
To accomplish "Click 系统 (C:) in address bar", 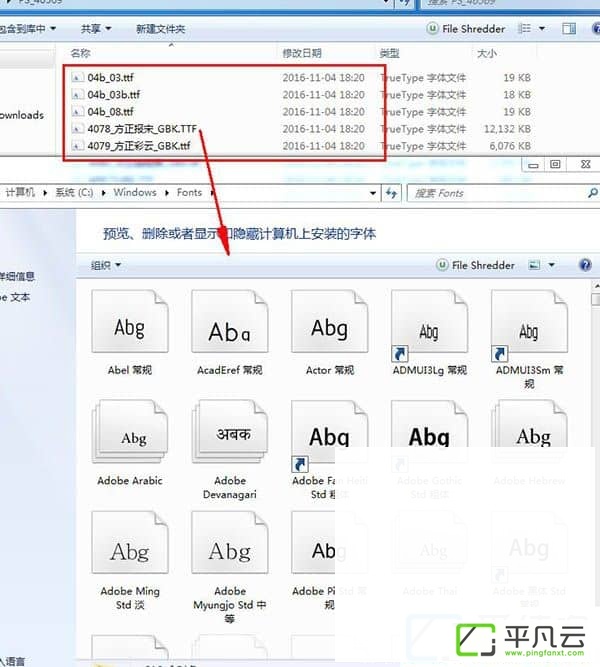I will (74, 193).
